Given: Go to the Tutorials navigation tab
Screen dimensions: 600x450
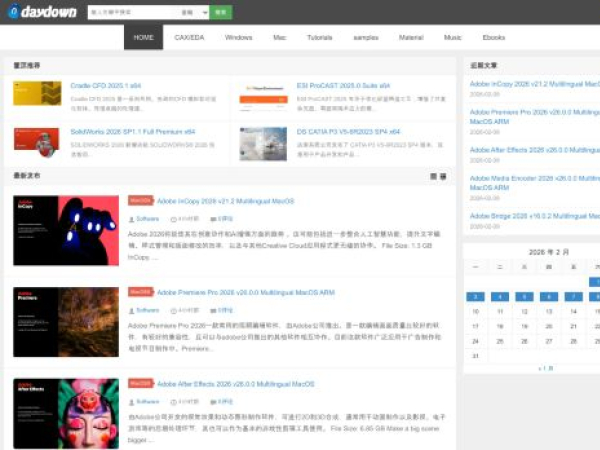Looking at the screenshot, I should (319, 37).
